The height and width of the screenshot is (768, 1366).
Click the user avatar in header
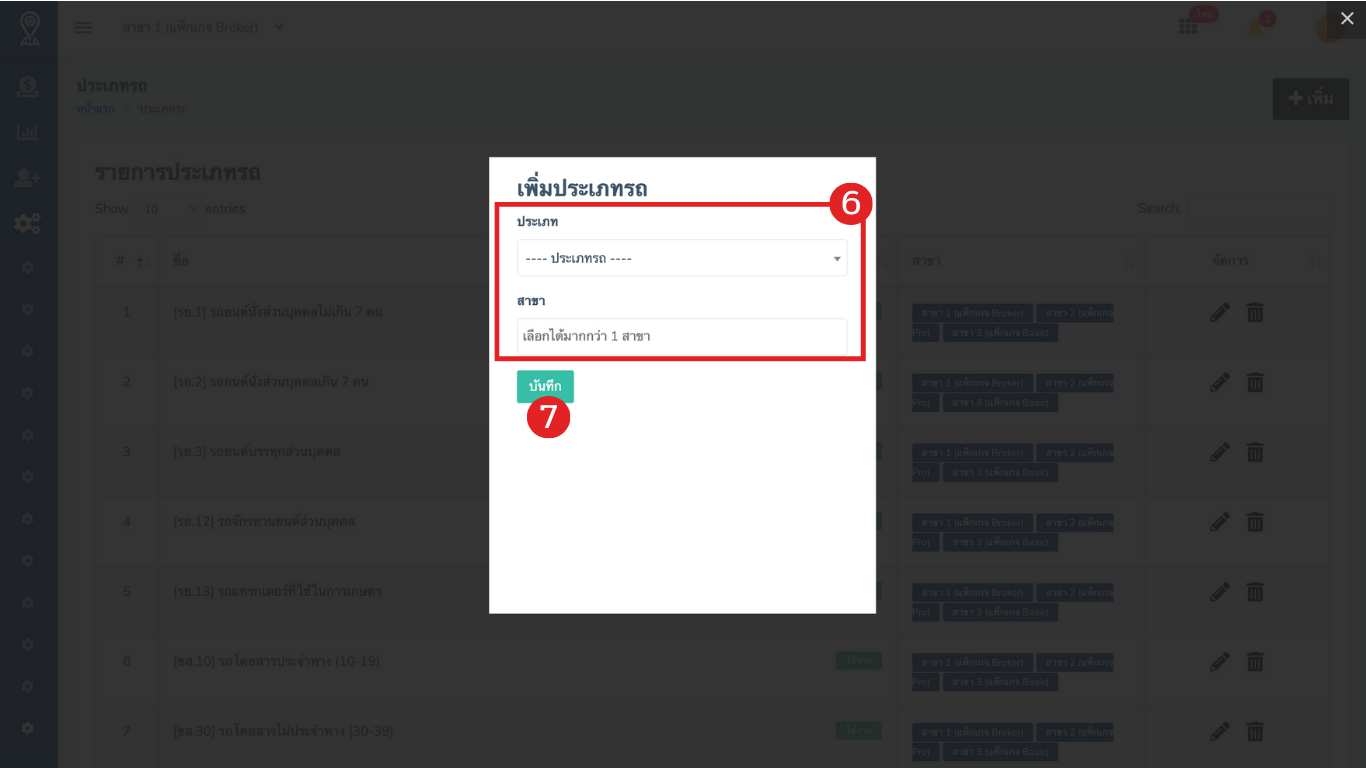tap(1328, 27)
